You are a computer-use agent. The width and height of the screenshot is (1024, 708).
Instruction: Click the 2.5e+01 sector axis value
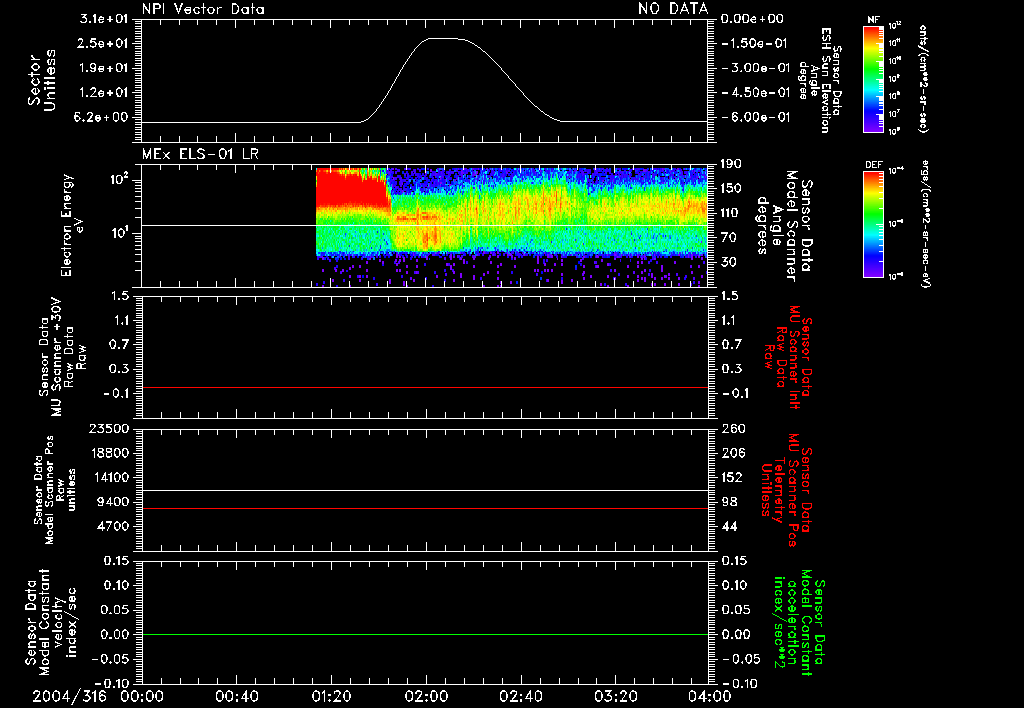coord(103,43)
